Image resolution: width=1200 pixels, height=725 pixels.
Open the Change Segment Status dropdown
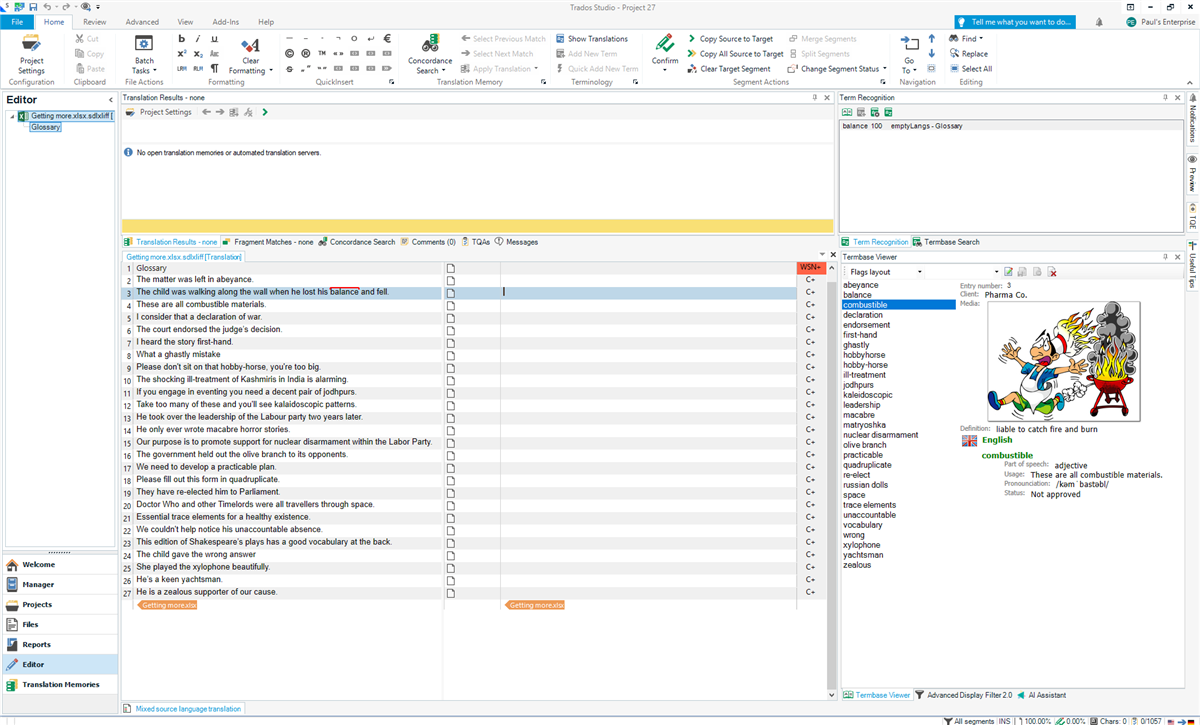click(x=838, y=69)
